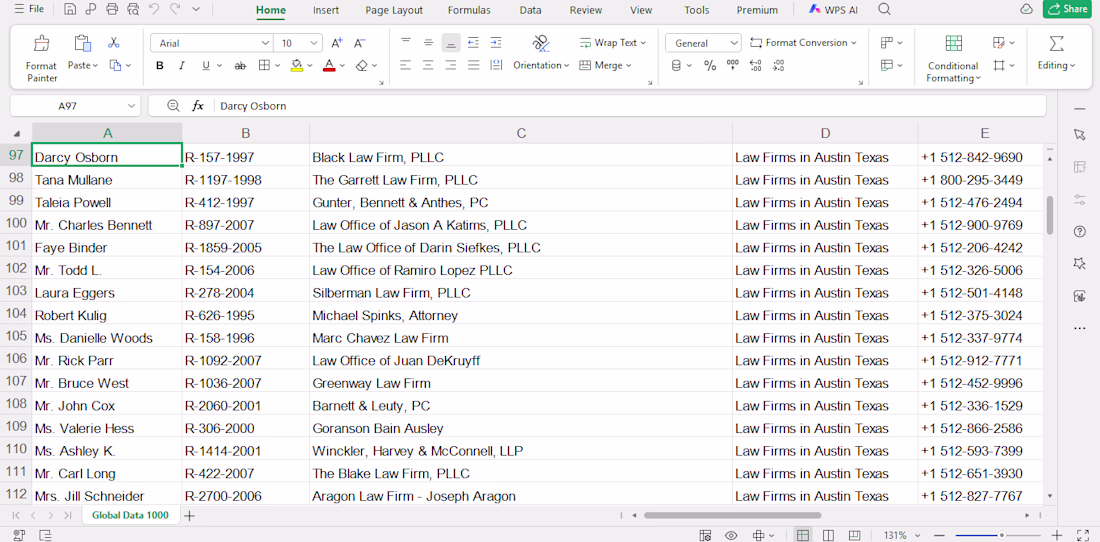Viewport: 1100px width, 542px height.
Task: Open the Data ribbon tab
Action: coord(530,10)
